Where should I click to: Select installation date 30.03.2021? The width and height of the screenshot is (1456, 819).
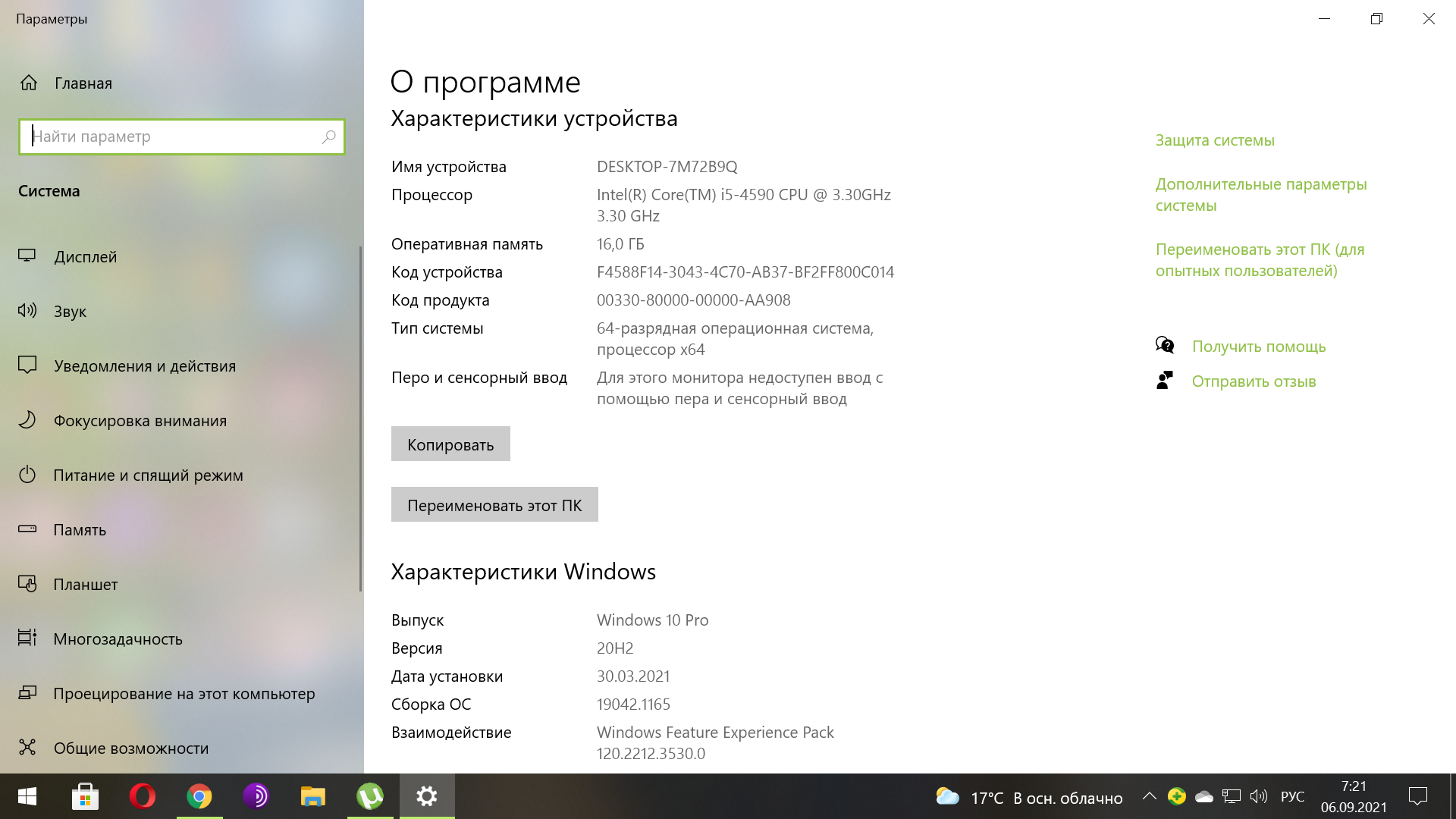[x=633, y=676]
